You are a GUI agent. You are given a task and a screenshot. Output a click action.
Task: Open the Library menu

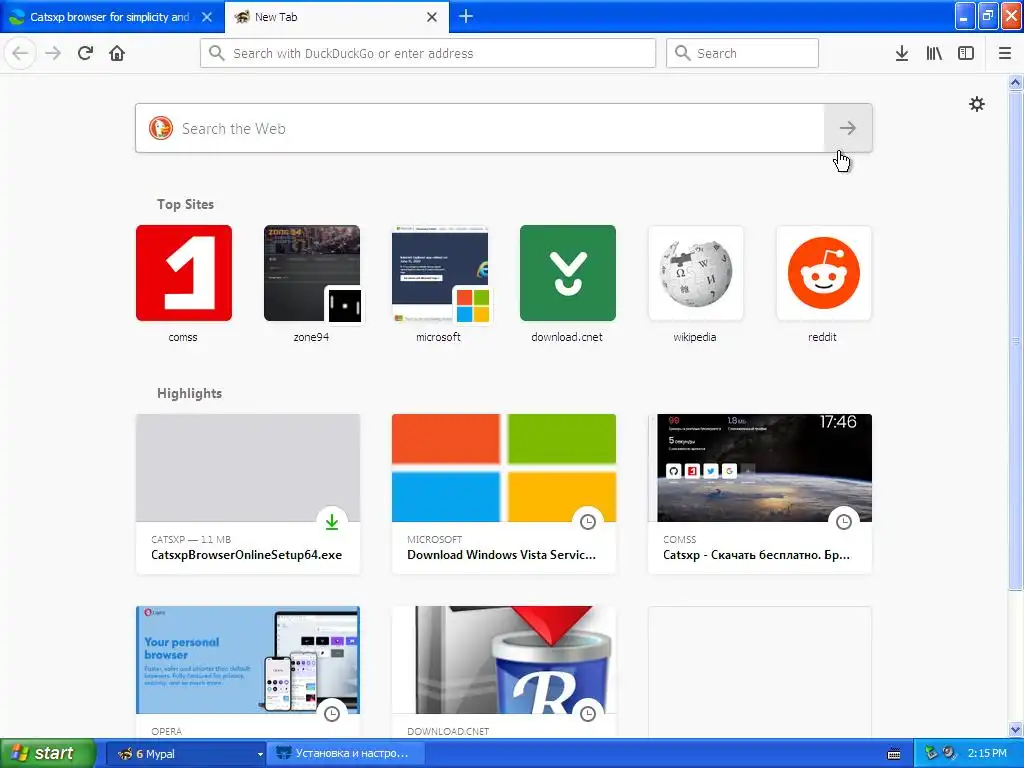pos(934,53)
